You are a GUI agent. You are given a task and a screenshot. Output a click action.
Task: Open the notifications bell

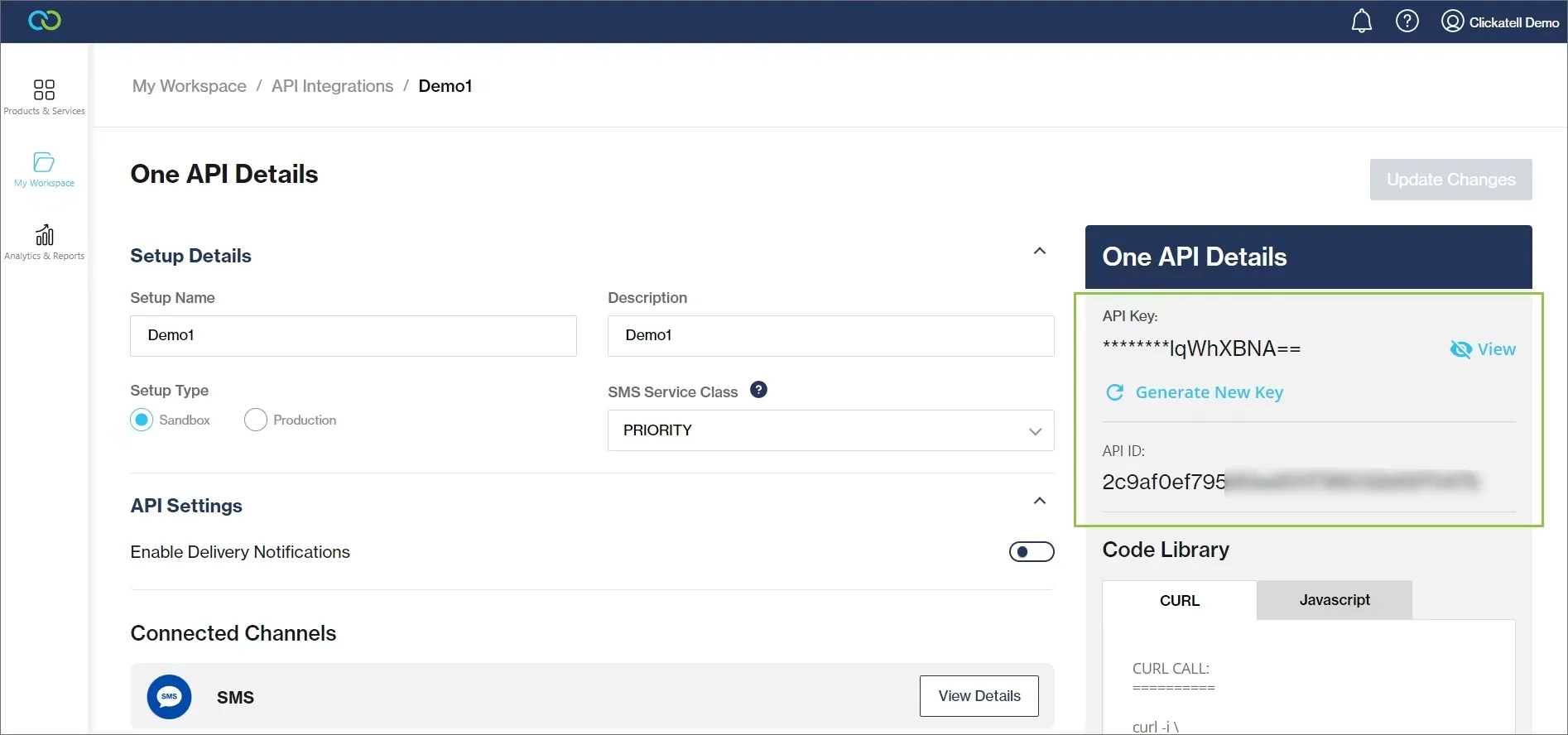(1362, 21)
